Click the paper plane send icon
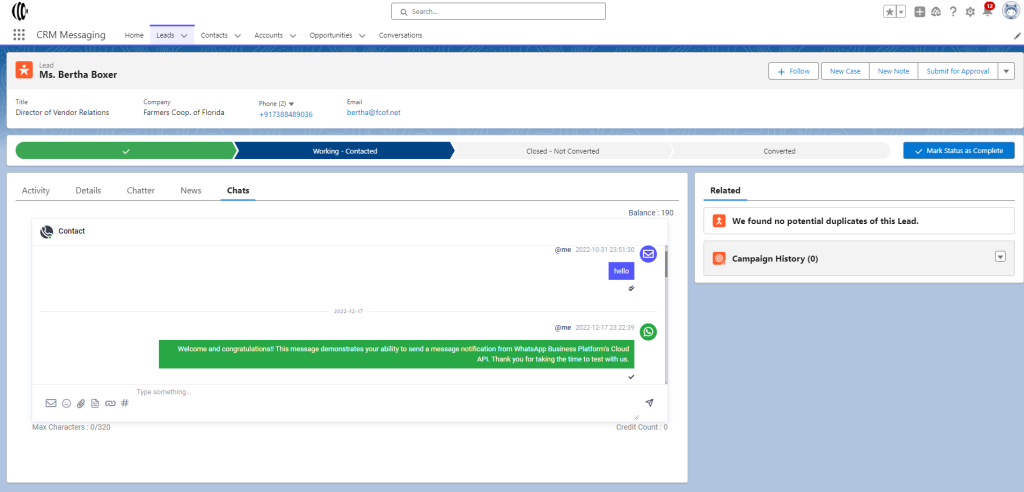The width and height of the screenshot is (1024, 492). point(649,402)
